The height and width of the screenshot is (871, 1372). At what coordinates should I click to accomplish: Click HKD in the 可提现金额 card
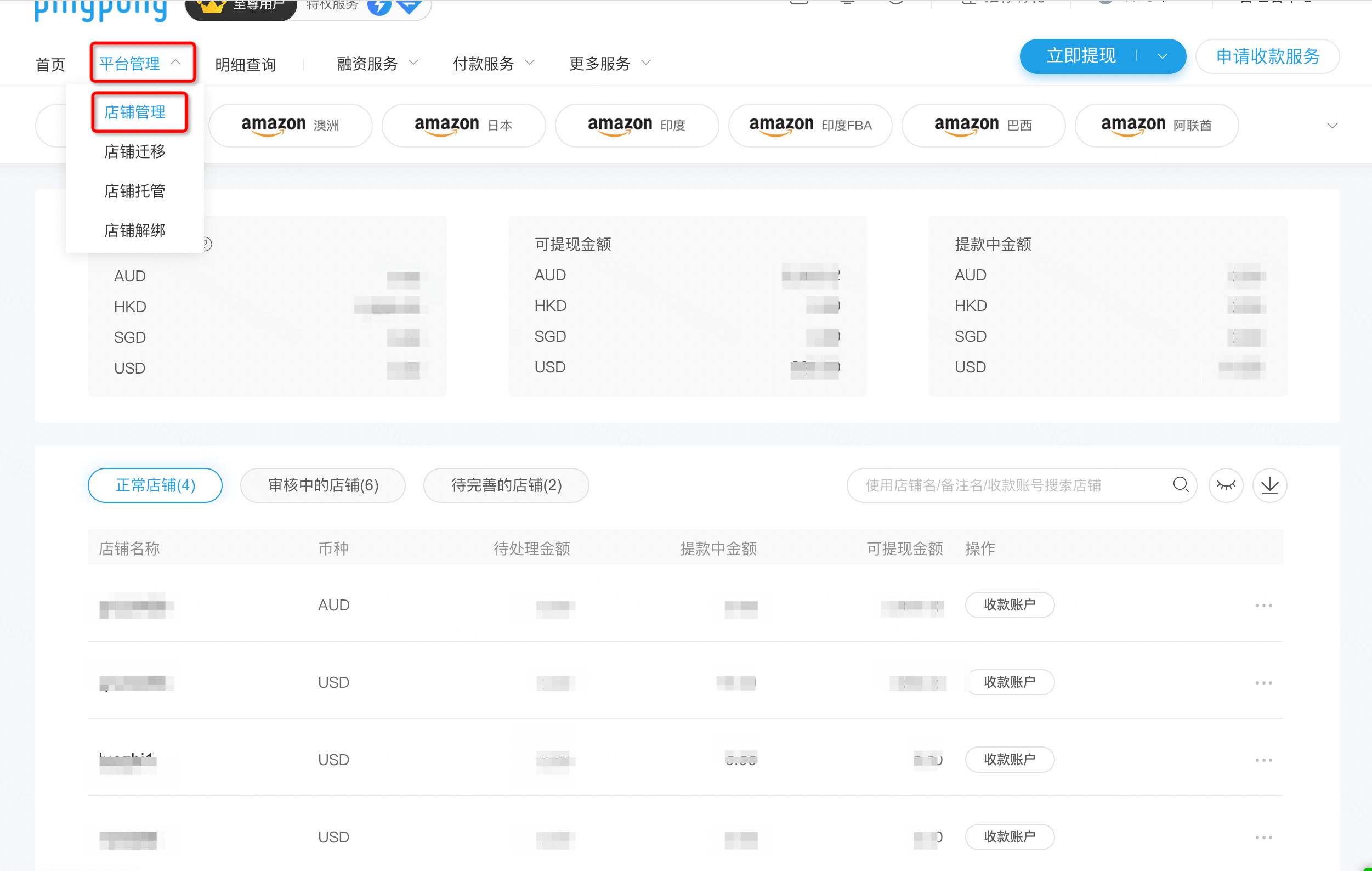[x=551, y=306]
